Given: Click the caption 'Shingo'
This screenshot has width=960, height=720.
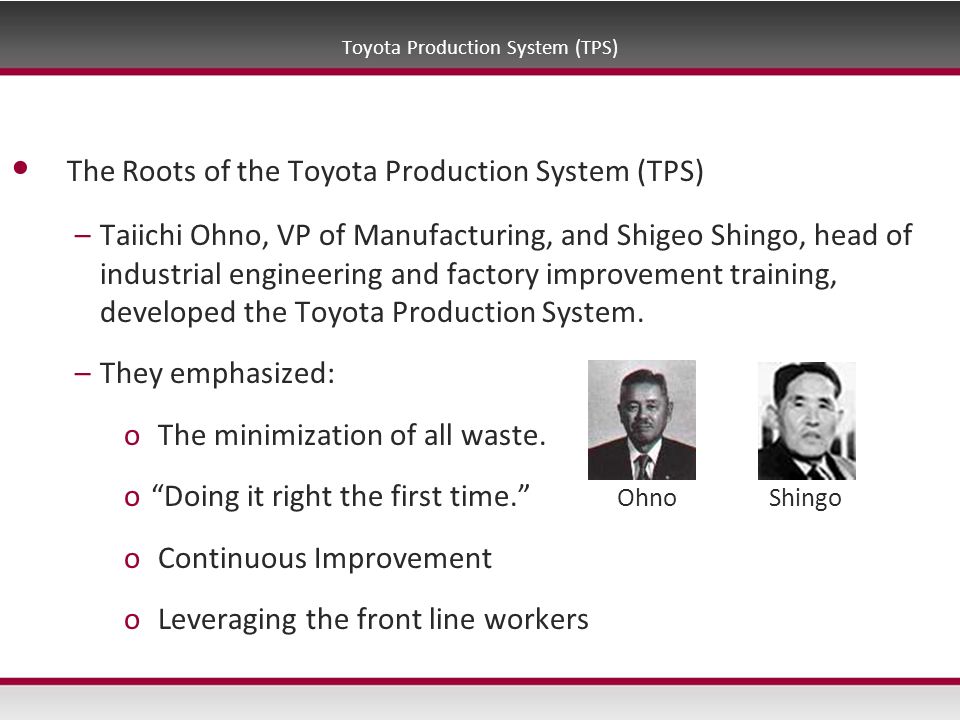Looking at the screenshot, I should 805,499.
